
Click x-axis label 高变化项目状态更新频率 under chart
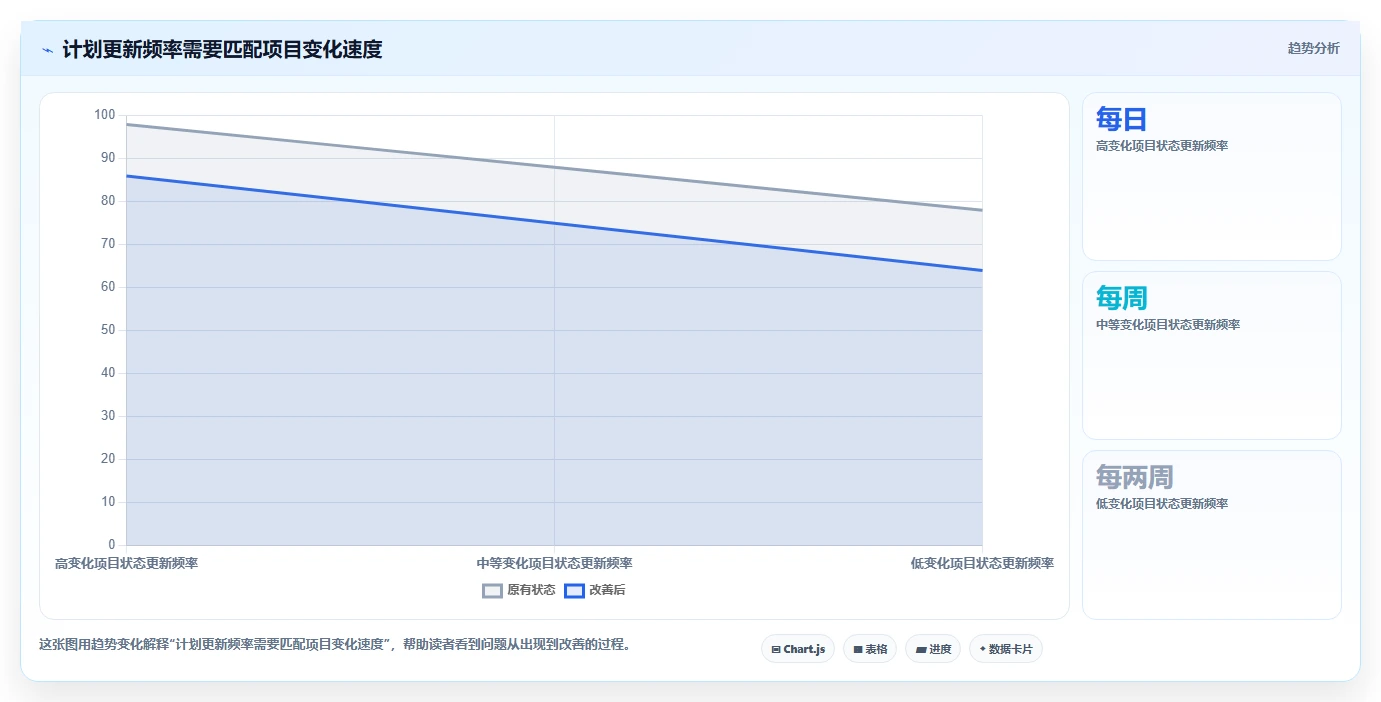pos(127,563)
